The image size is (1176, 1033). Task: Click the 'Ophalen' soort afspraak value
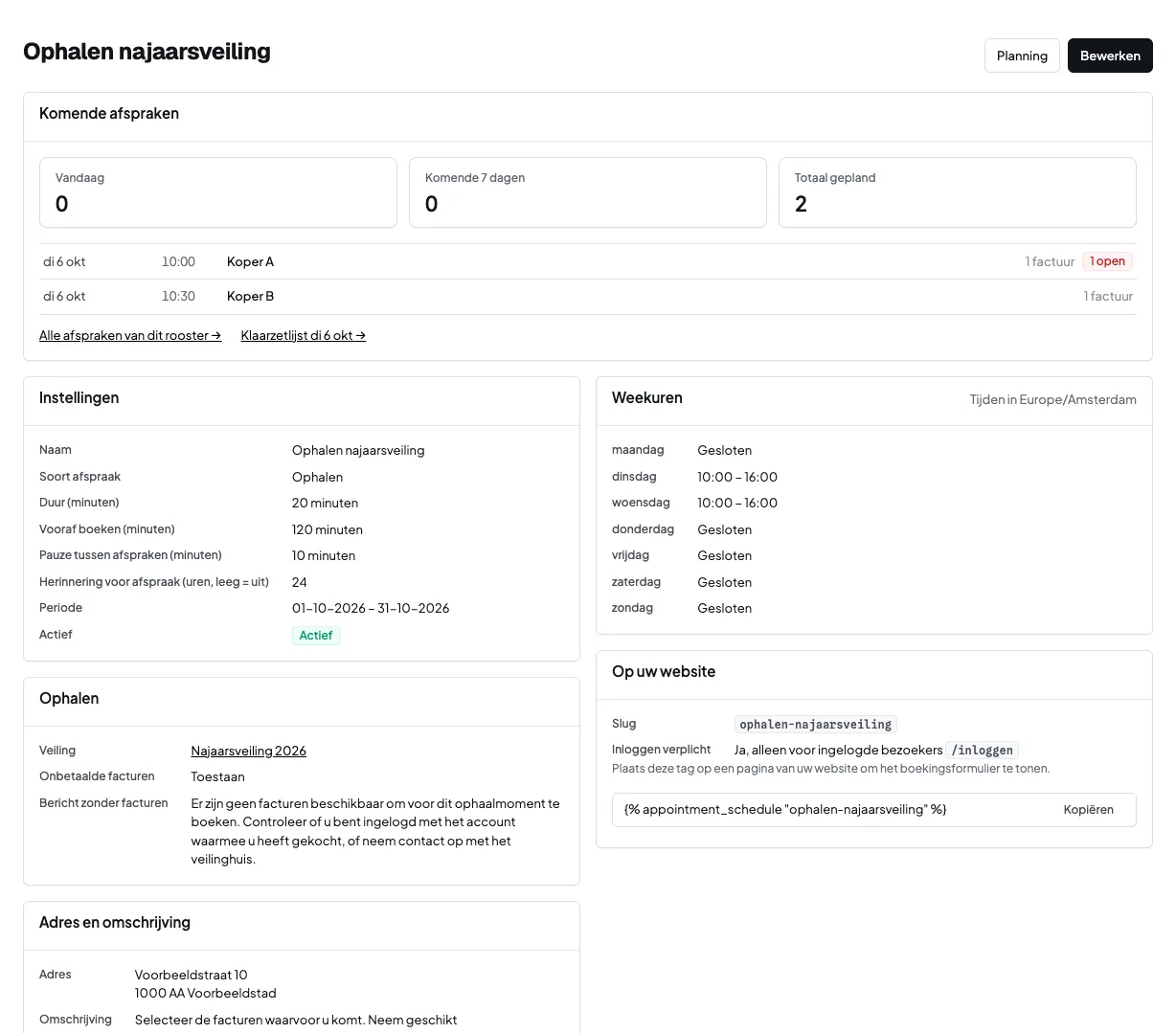coord(317,477)
